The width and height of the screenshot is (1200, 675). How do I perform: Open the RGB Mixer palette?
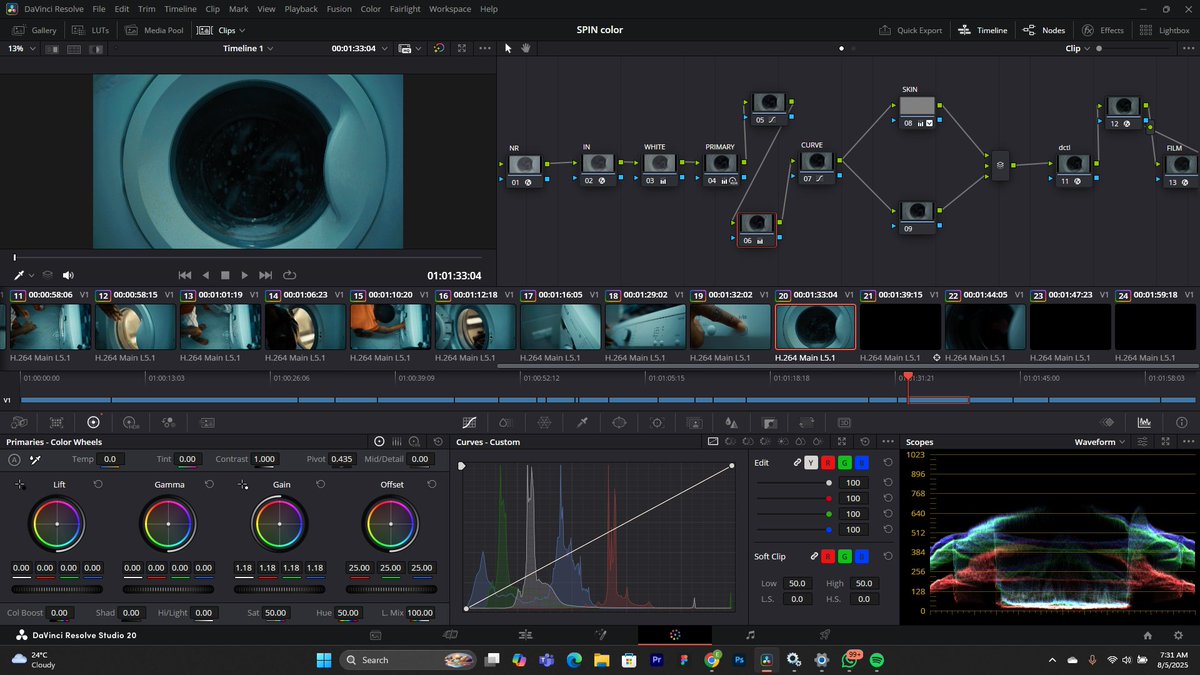tap(168, 423)
